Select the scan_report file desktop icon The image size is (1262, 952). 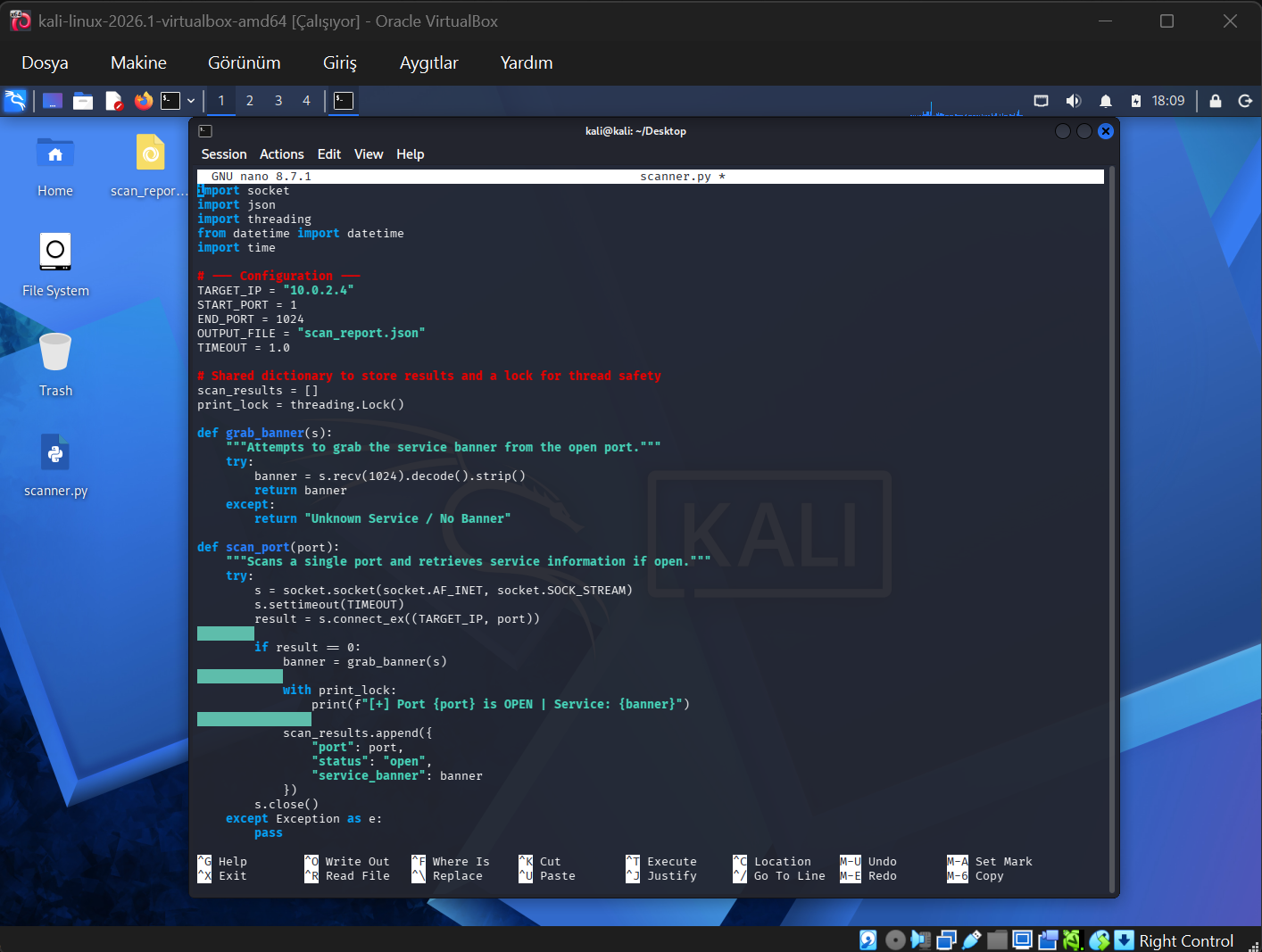point(150,168)
